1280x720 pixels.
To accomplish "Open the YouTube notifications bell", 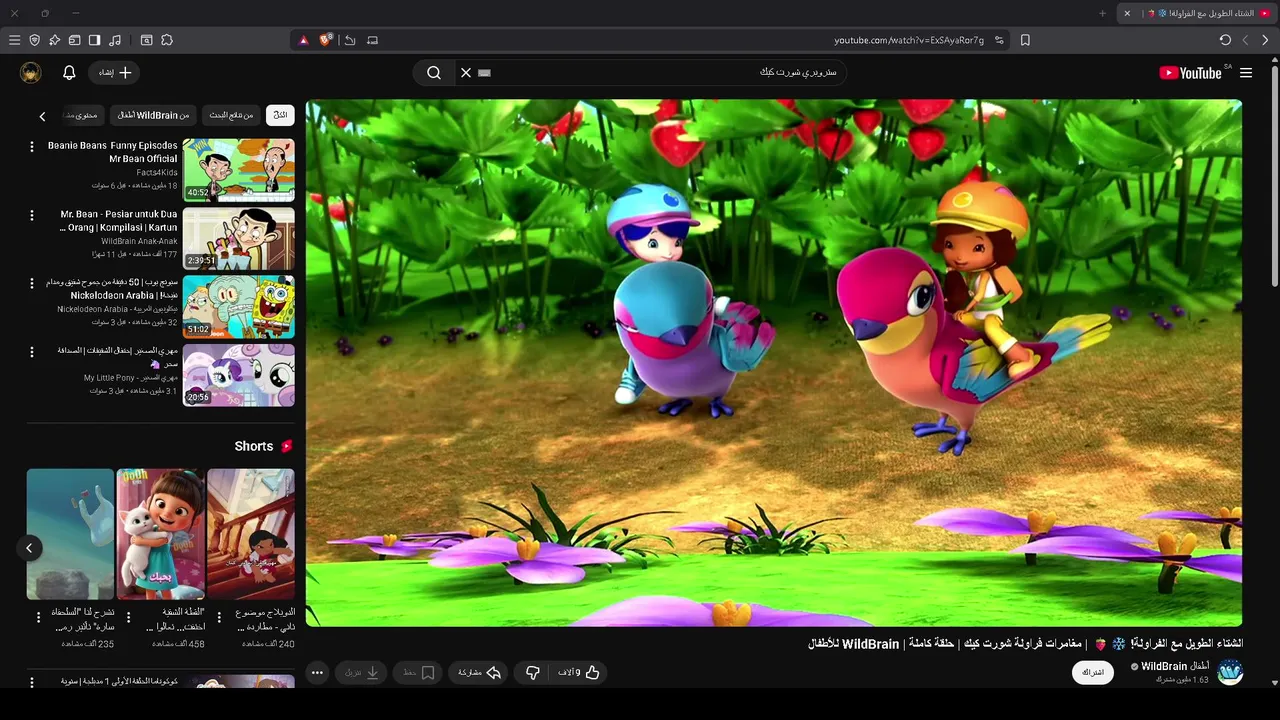I will click(69, 73).
